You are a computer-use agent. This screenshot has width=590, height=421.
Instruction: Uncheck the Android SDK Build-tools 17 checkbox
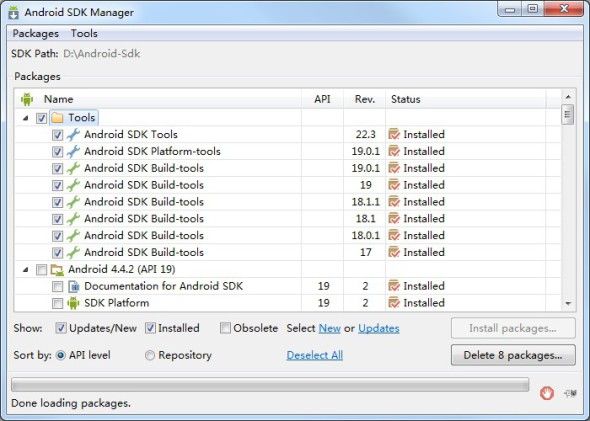[57, 252]
